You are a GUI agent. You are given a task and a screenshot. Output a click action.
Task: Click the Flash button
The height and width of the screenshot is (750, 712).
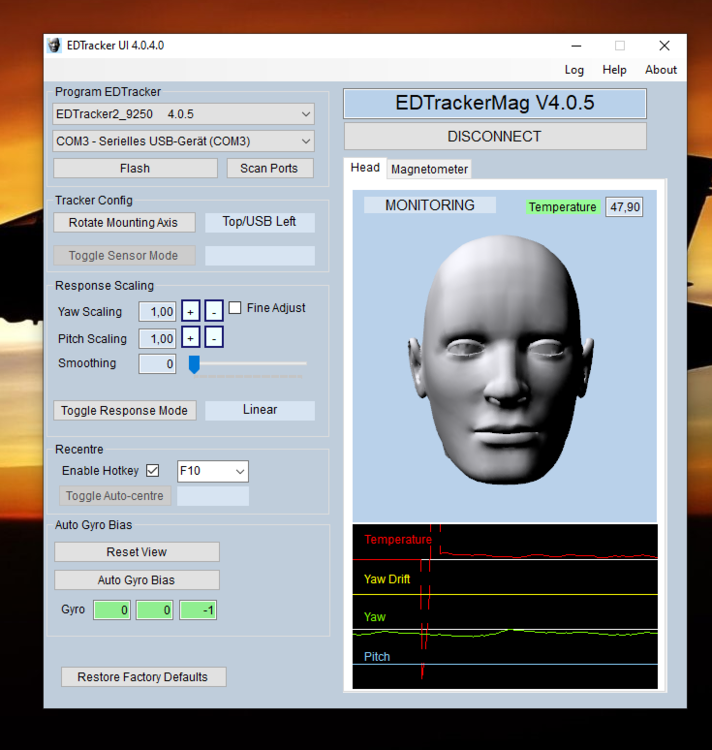[135, 168]
